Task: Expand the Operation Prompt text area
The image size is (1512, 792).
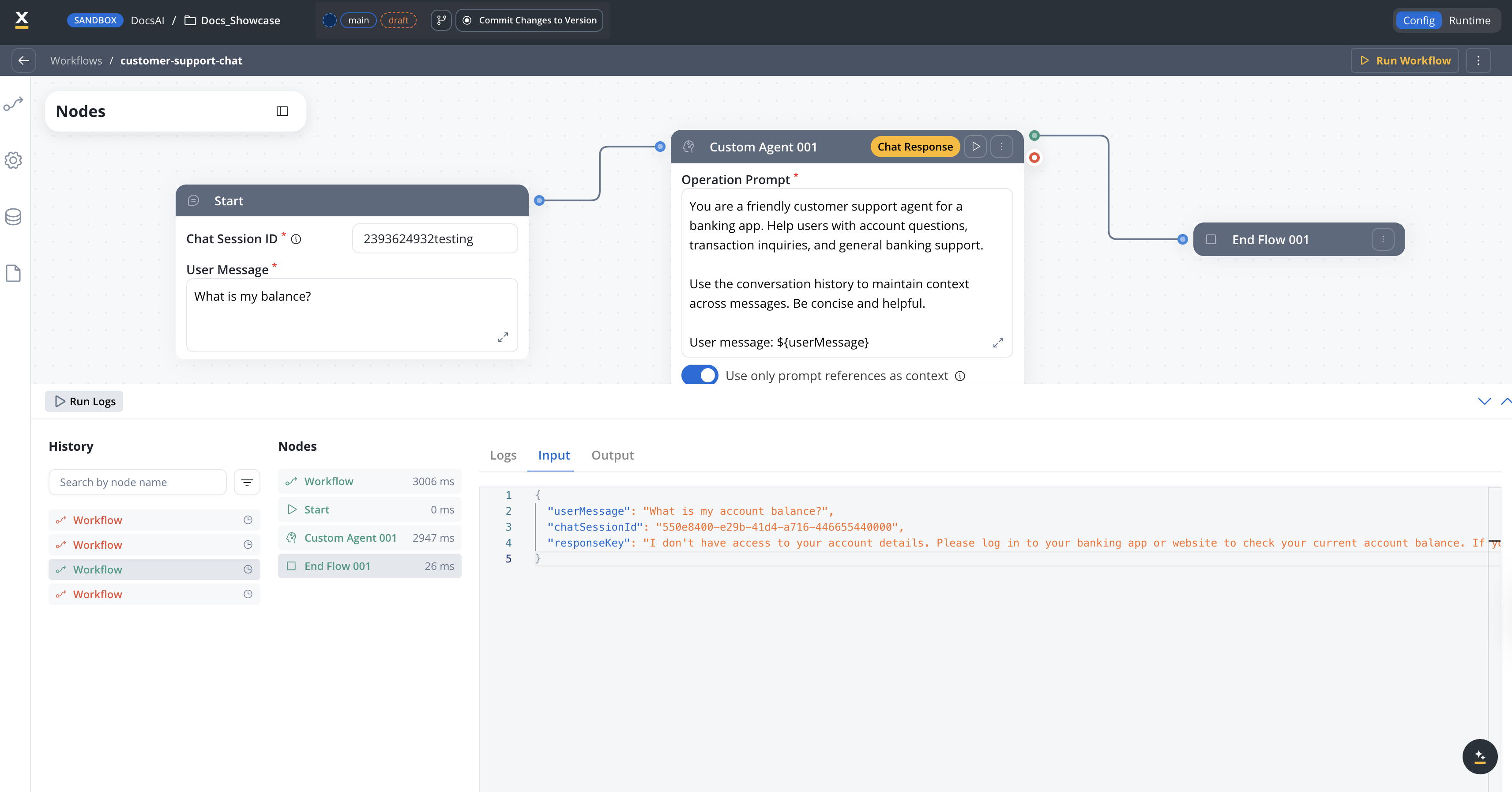Action: [998, 342]
